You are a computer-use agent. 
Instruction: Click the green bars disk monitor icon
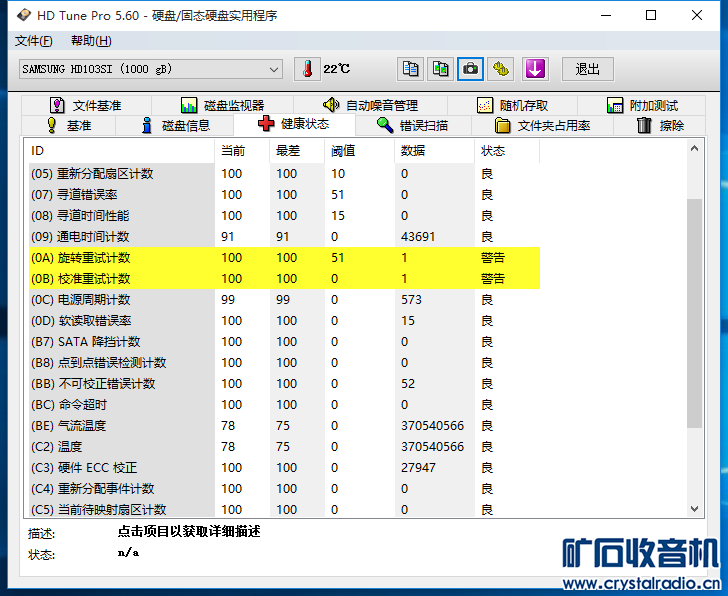189,105
